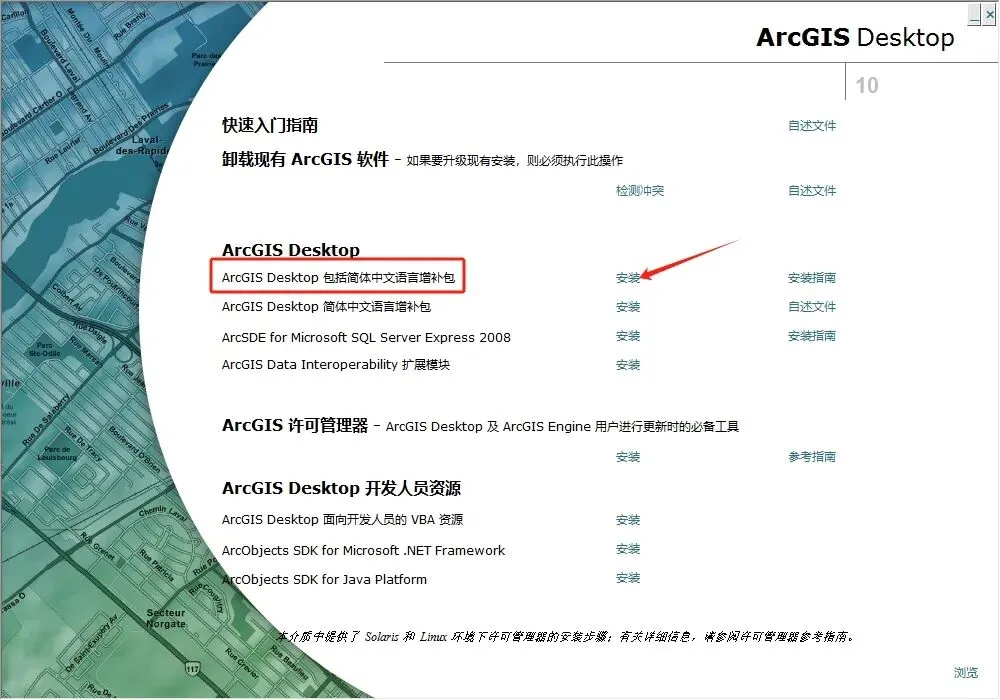1000x700 pixels.
Task: Install ArcGIS Data Interoperability 扩展模块
Action: click(628, 365)
